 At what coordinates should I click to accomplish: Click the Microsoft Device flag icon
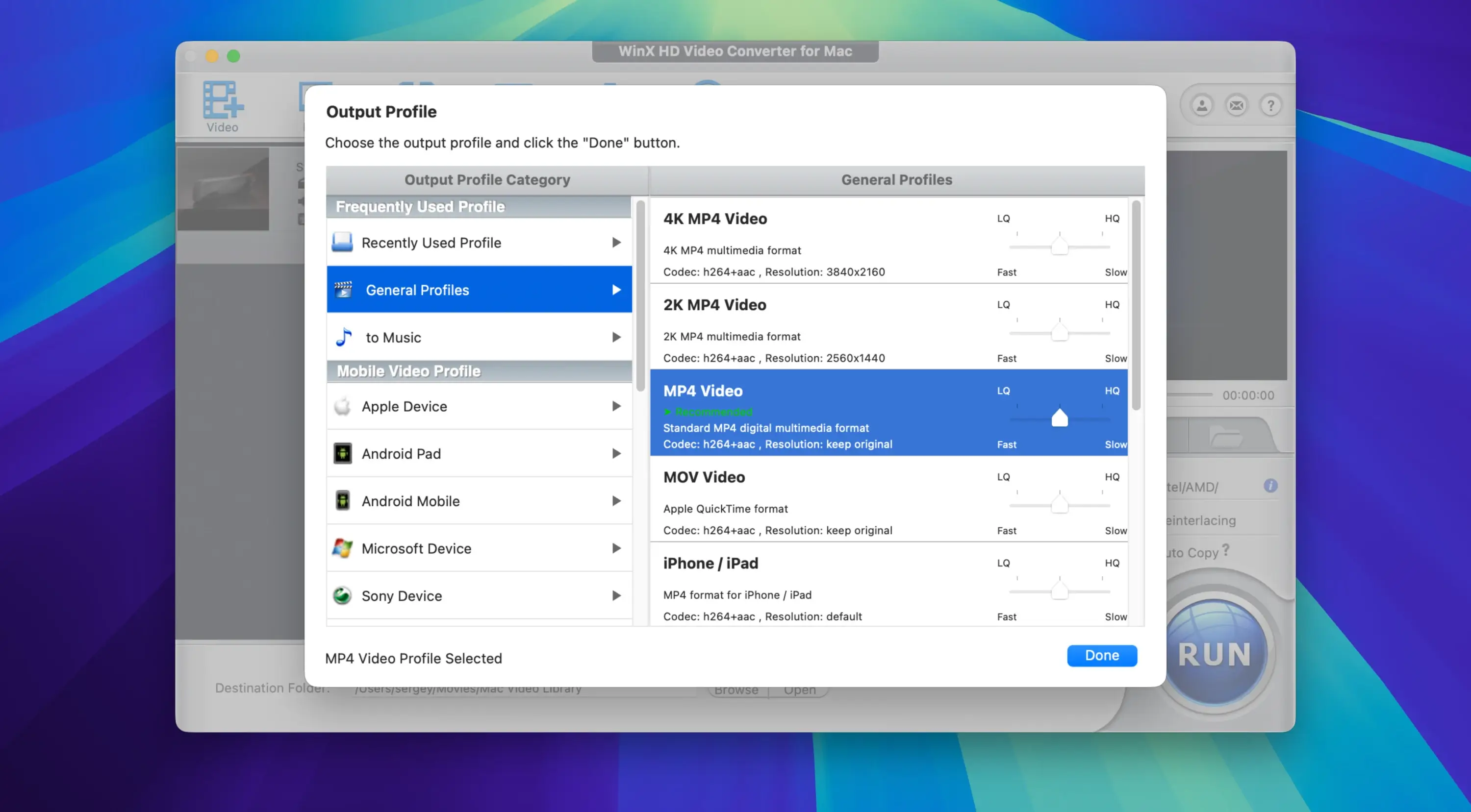tap(342, 548)
